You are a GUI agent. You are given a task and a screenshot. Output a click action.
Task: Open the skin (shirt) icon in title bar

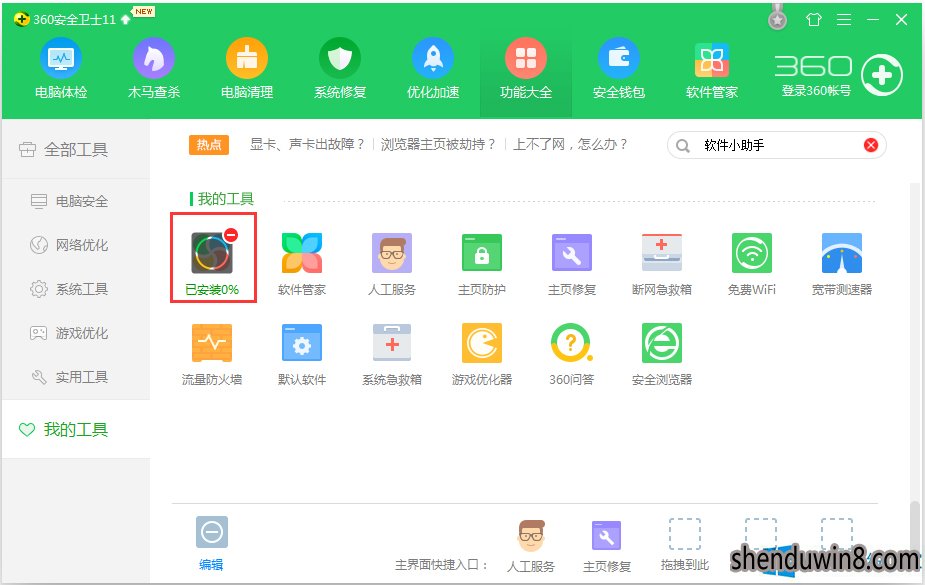[814, 19]
